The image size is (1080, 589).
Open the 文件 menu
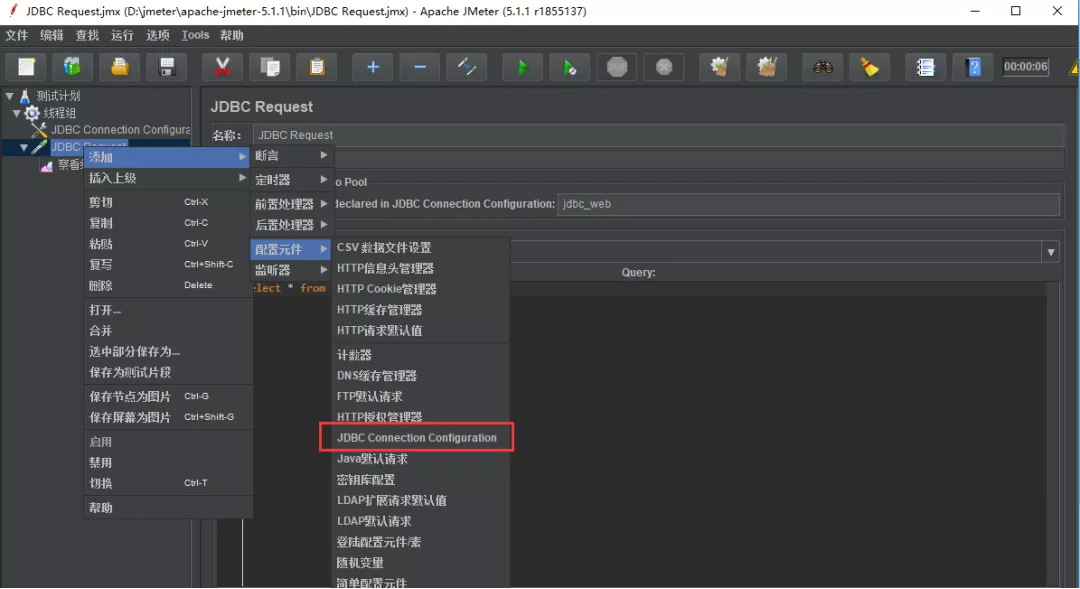point(17,35)
